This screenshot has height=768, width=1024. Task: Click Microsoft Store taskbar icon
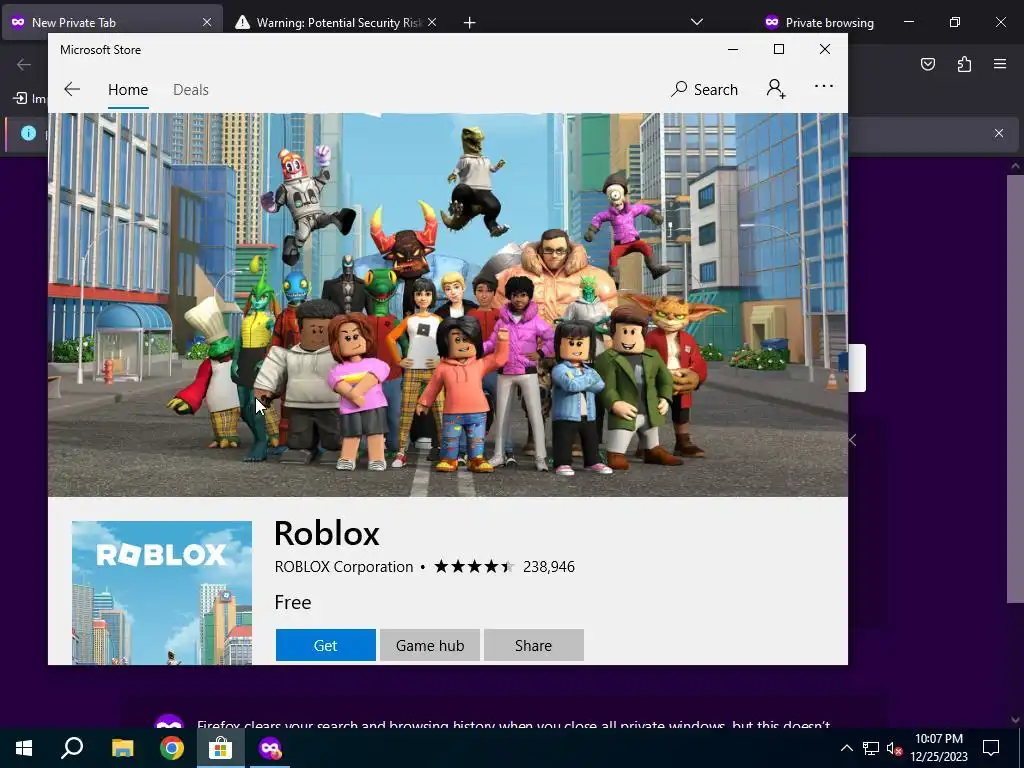click(x=221, y=748)
